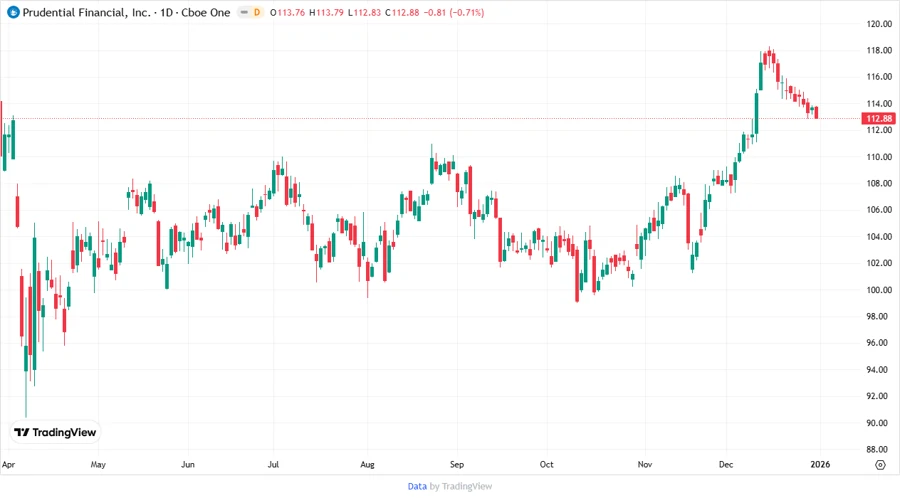Click the Aug label on time axis
The height and width of the screenshot is (498, 900).
click(x=367, y=464)
